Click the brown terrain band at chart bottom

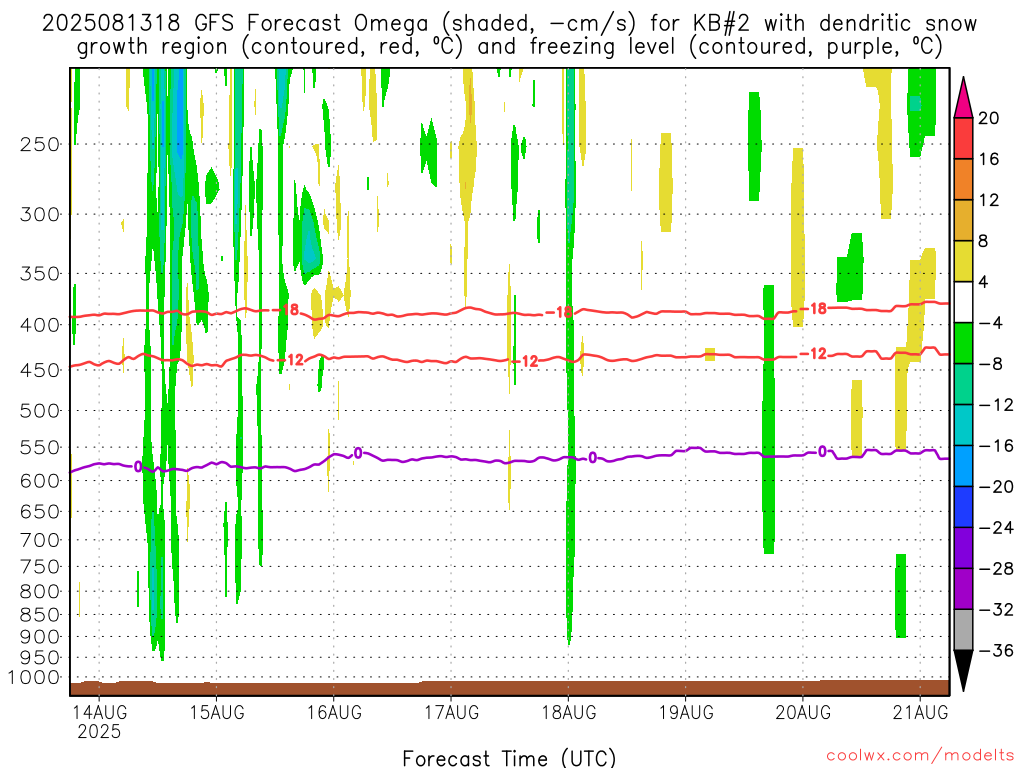pyautogui.click(x=509, y=688)
